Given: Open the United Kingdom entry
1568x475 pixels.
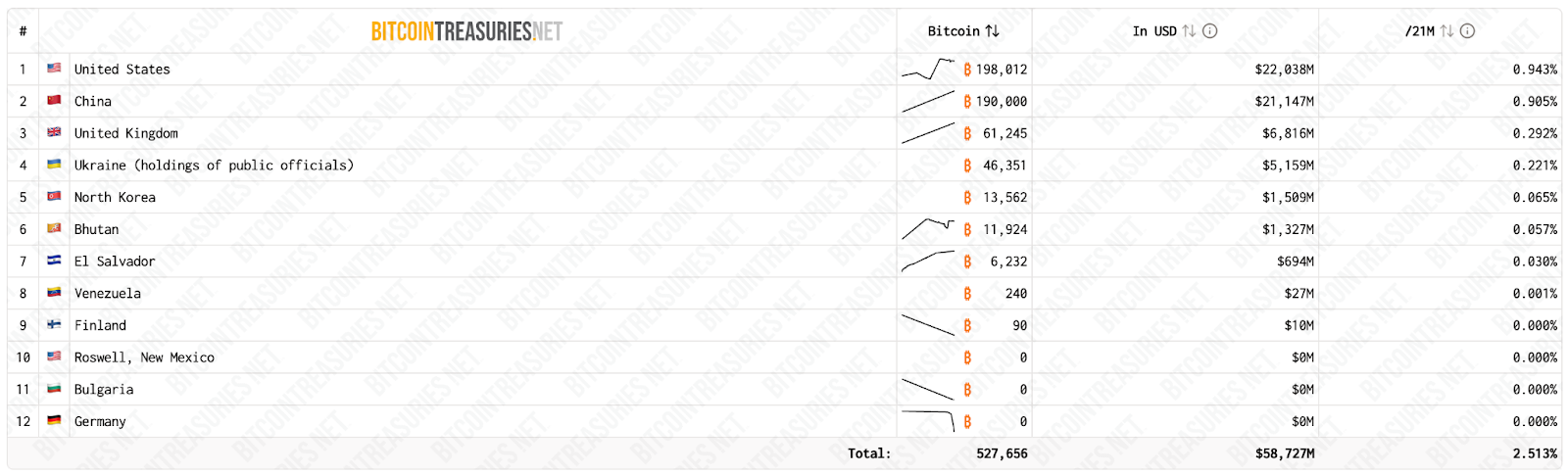Looking at the screenshot, I should point(126,133).
